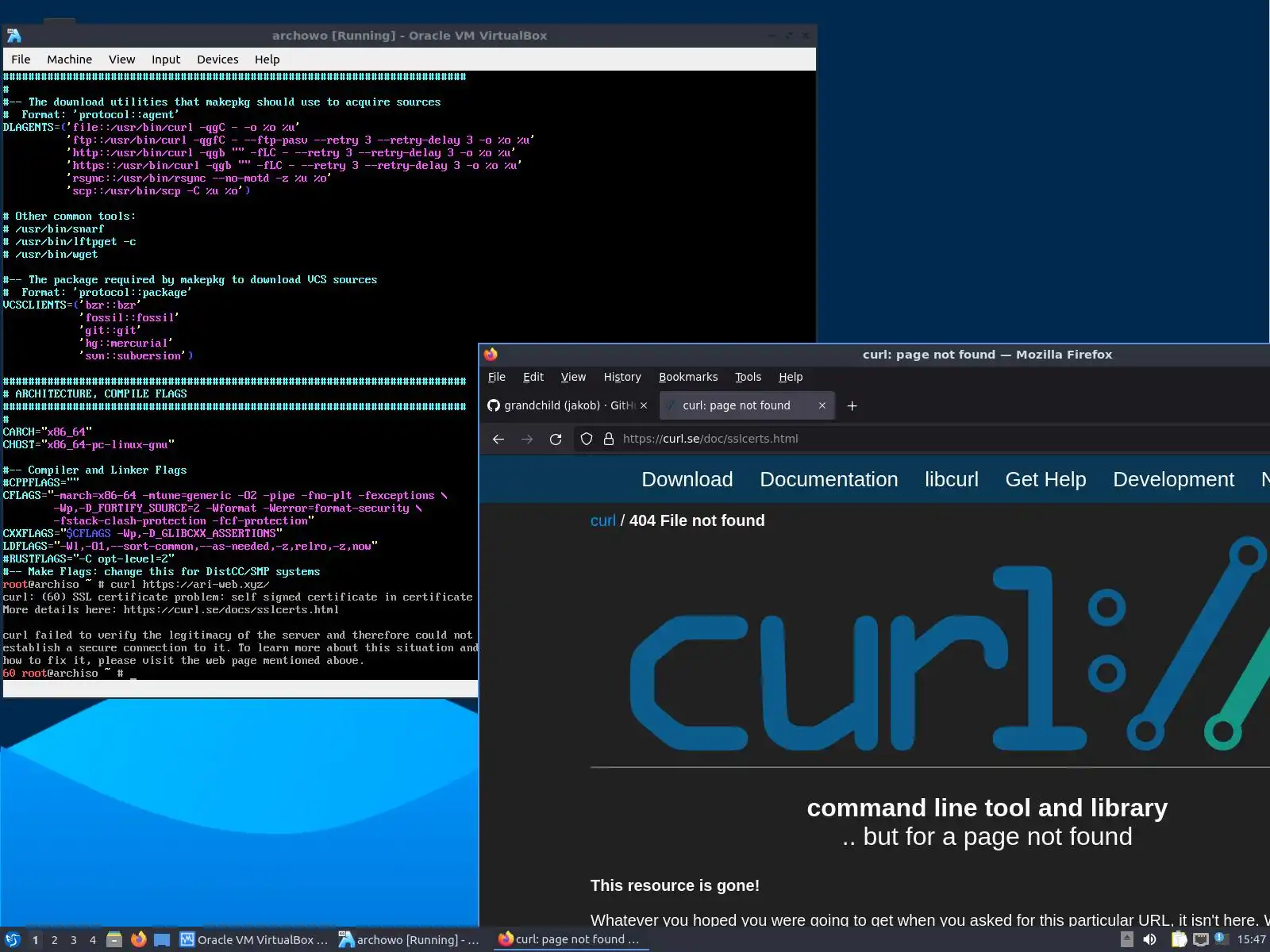Close the grandchild GitHub tab
This screenshot has height=952, width=1270.
coord(644,405)
